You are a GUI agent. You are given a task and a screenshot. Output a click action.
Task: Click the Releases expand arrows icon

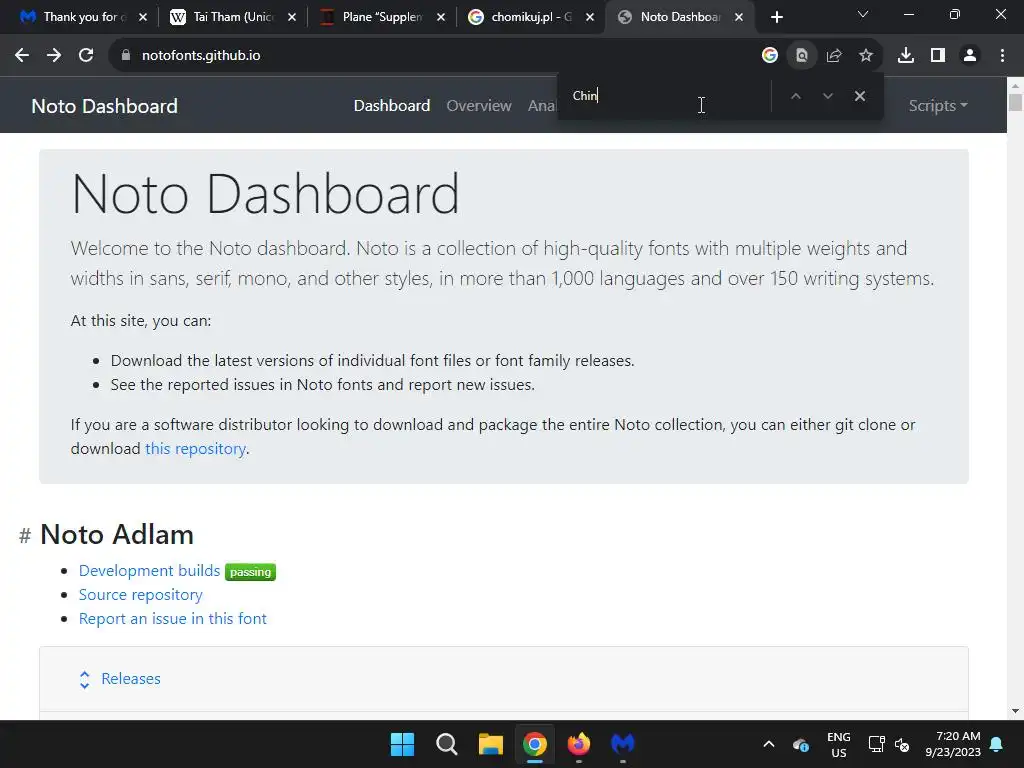point(84,680)
